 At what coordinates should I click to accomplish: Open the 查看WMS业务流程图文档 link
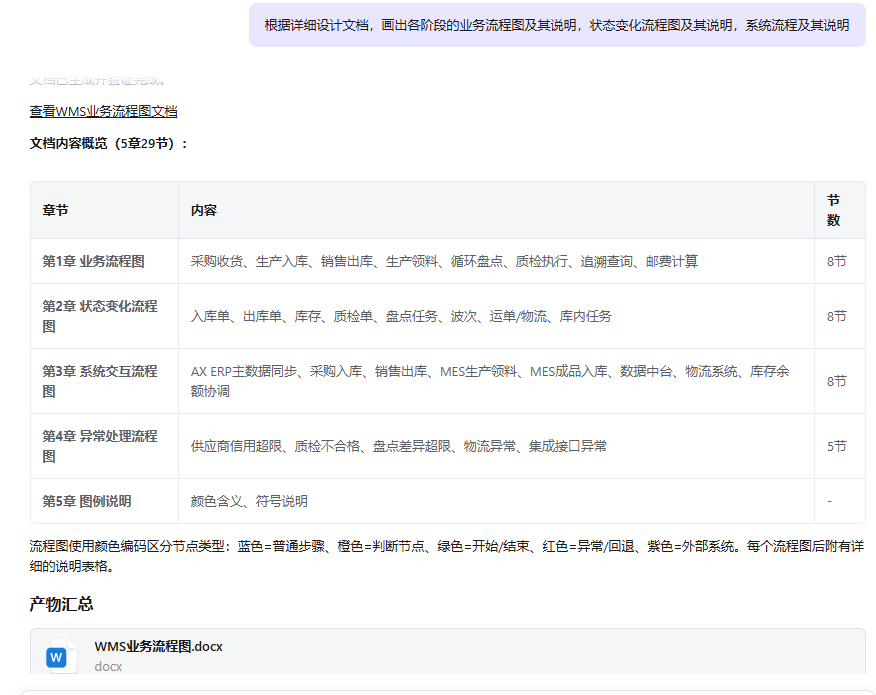click(x=103, y=111)
